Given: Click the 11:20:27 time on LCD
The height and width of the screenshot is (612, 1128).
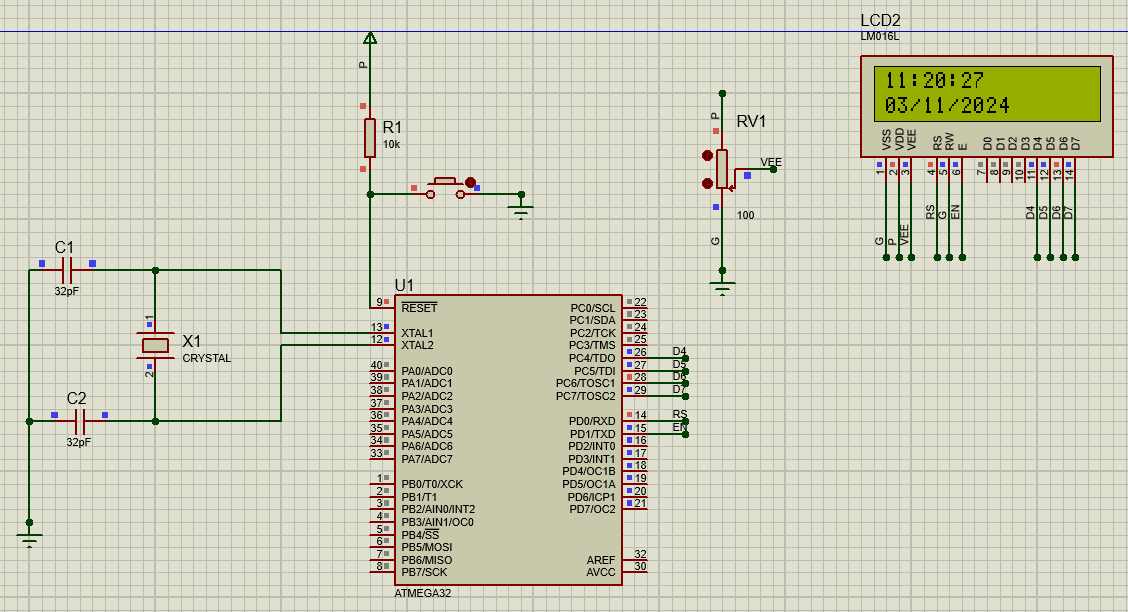Looking at the screenshot, I should (934, 81).
